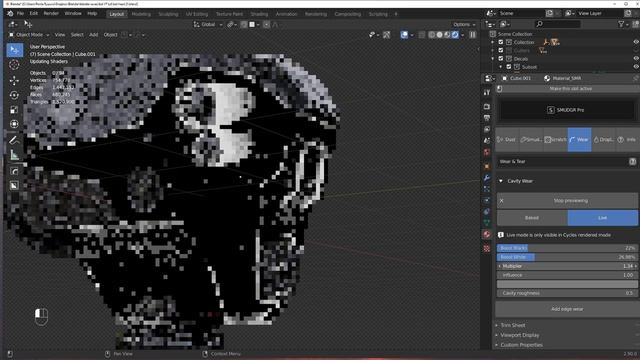This screenshot has height=360, width=640.
Task: Open the File menu
Action: pos(20,13)
